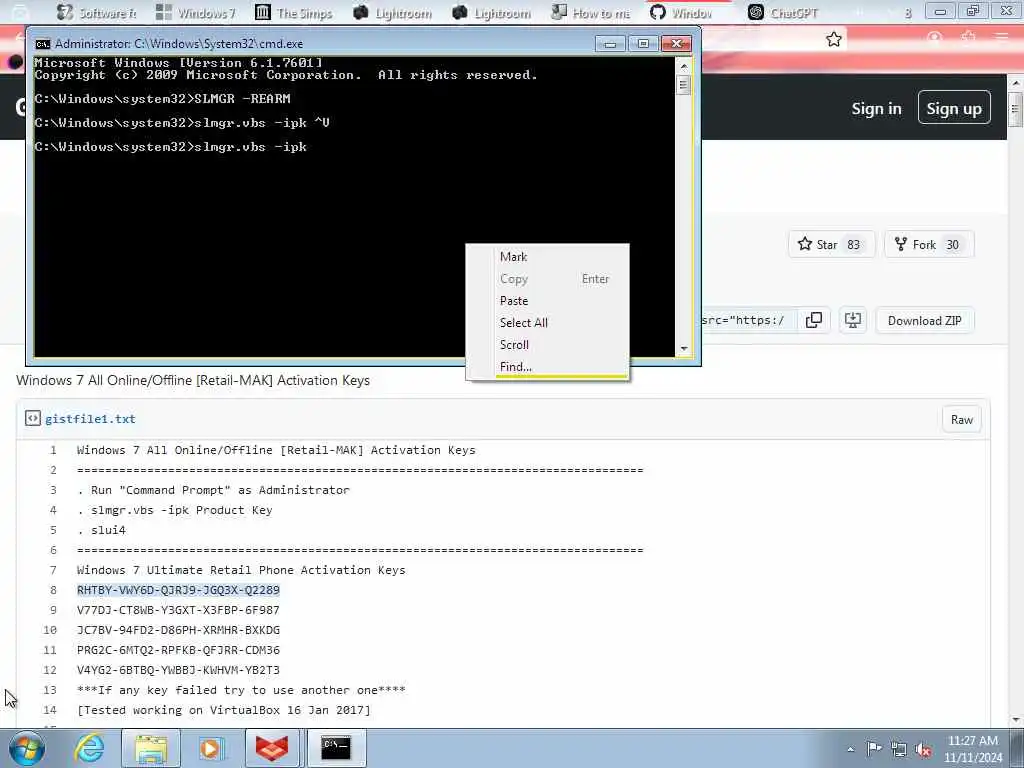Switch to the first Lightroom browser tab

pyautogui.click(x=392, y=12)
